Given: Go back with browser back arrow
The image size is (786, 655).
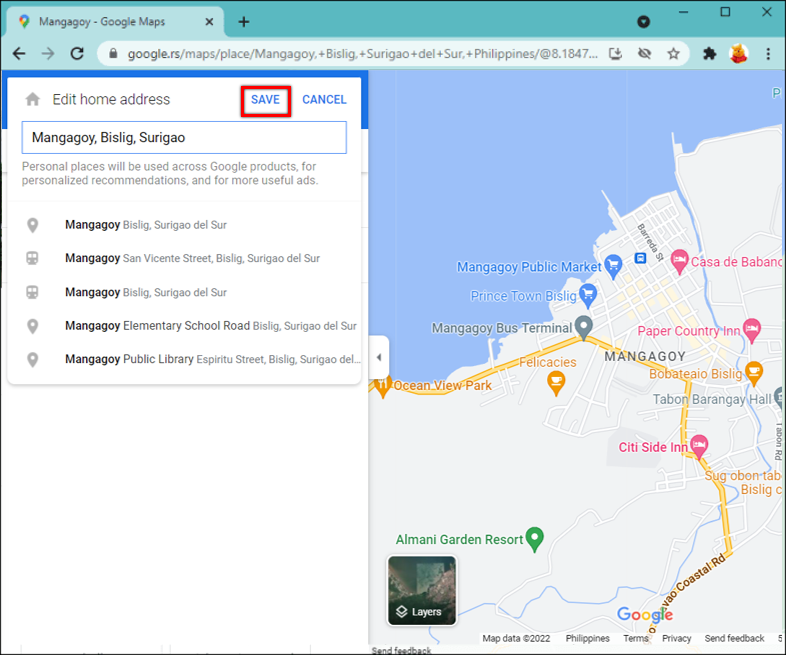Looking at the screenshot, I should pos(19,53).
